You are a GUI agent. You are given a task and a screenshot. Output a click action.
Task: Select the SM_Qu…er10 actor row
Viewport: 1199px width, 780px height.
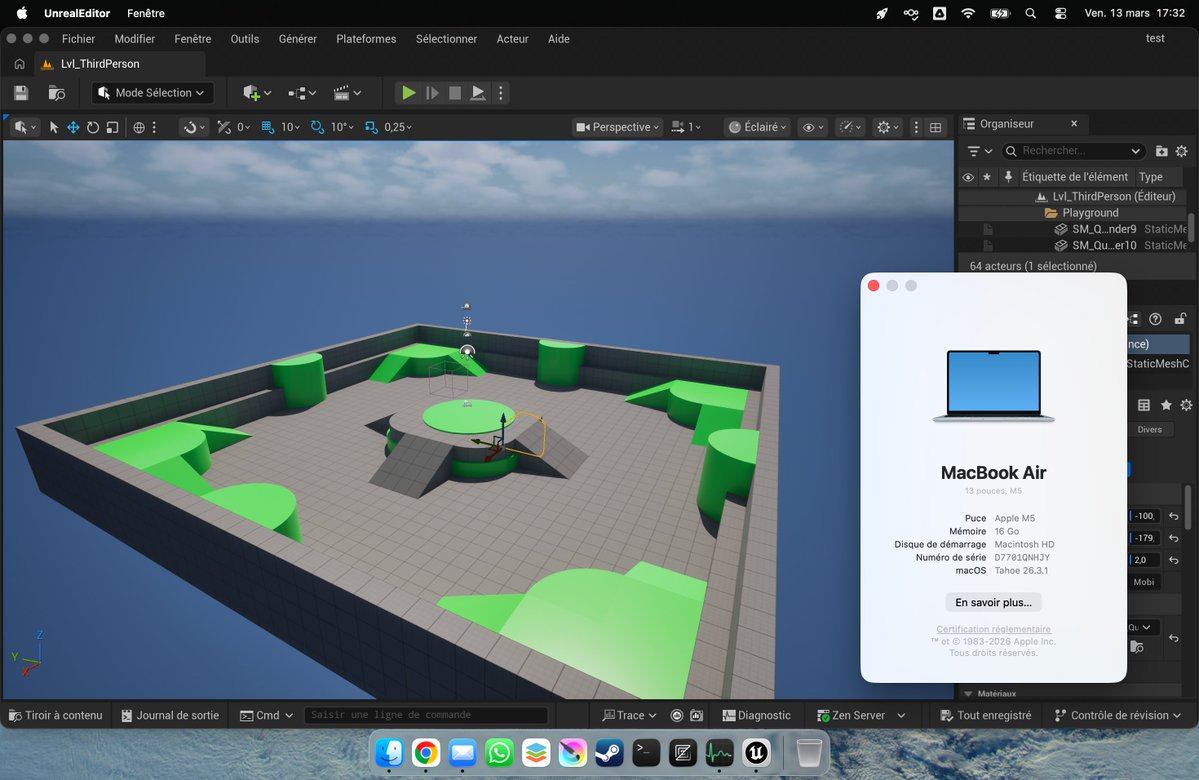click(x=1073, y=245)
